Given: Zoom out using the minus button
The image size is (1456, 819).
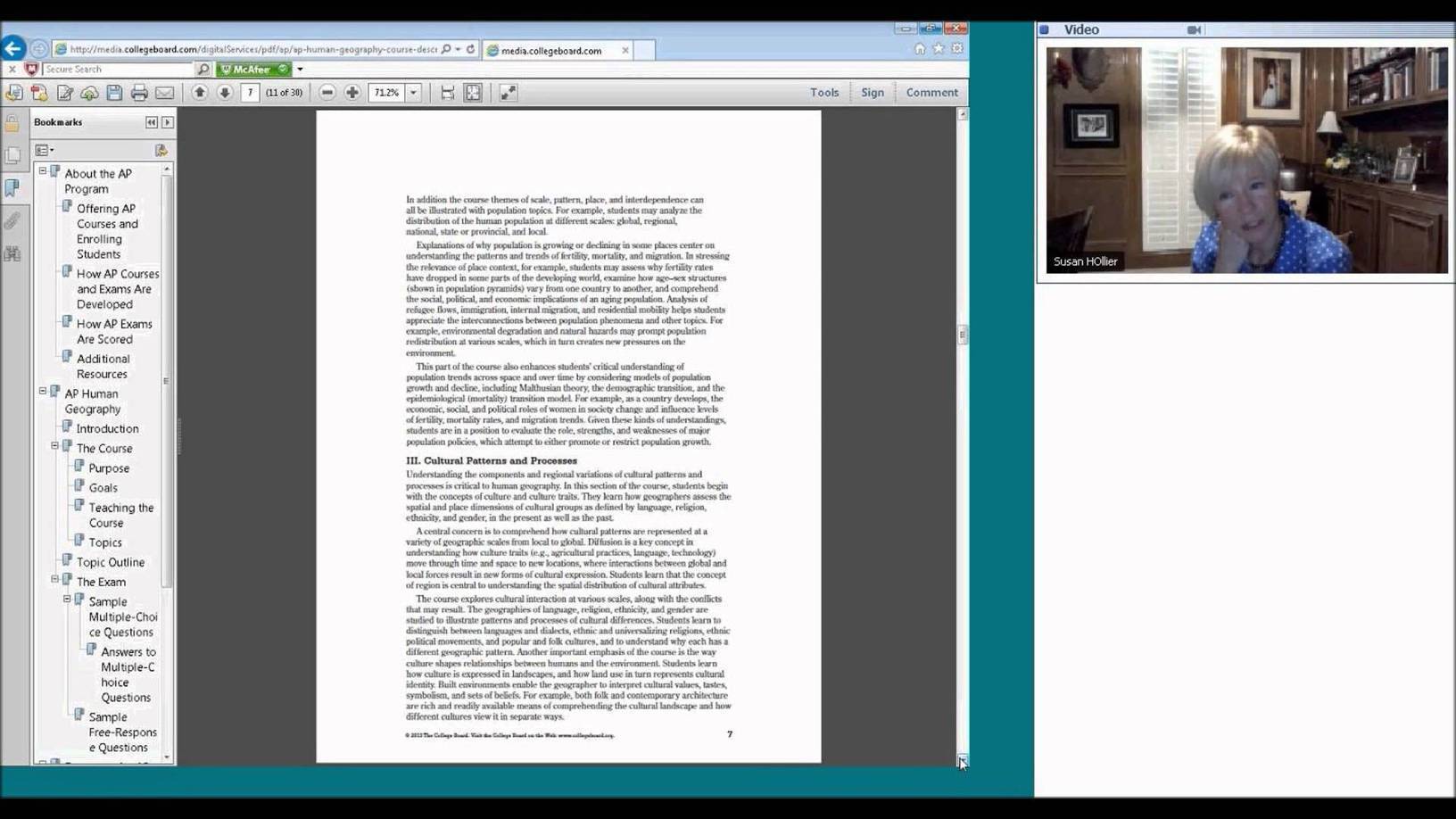Looking at the screenshot, I should pyautogui.click(x=327, y=93).
